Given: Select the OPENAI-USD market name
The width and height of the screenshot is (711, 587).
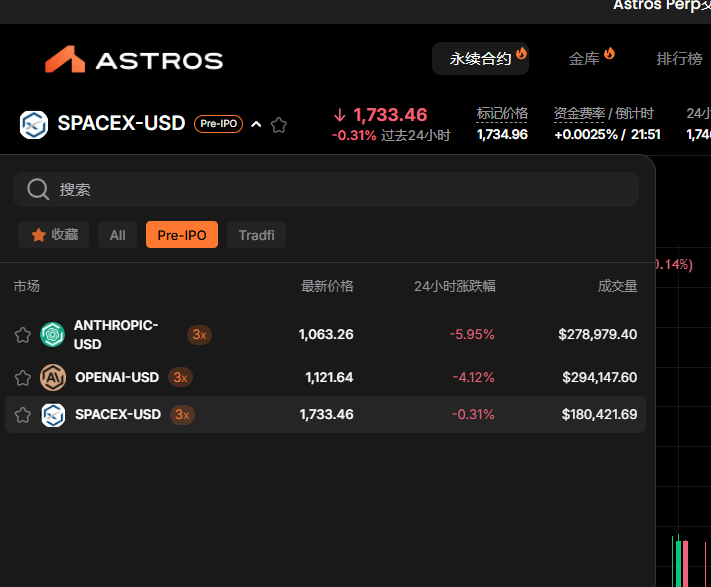Looking at the screenshot, I should [117, 377].
